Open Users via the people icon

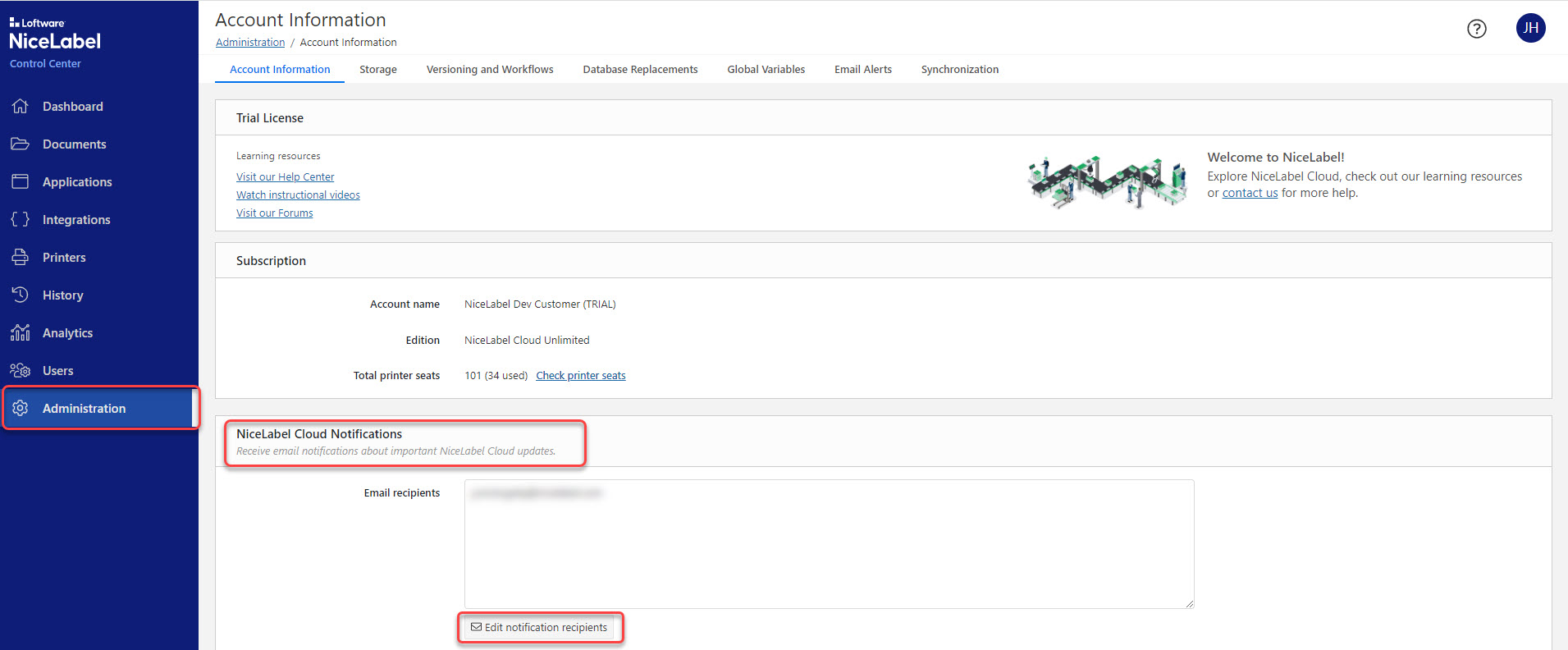click(21, 370)
